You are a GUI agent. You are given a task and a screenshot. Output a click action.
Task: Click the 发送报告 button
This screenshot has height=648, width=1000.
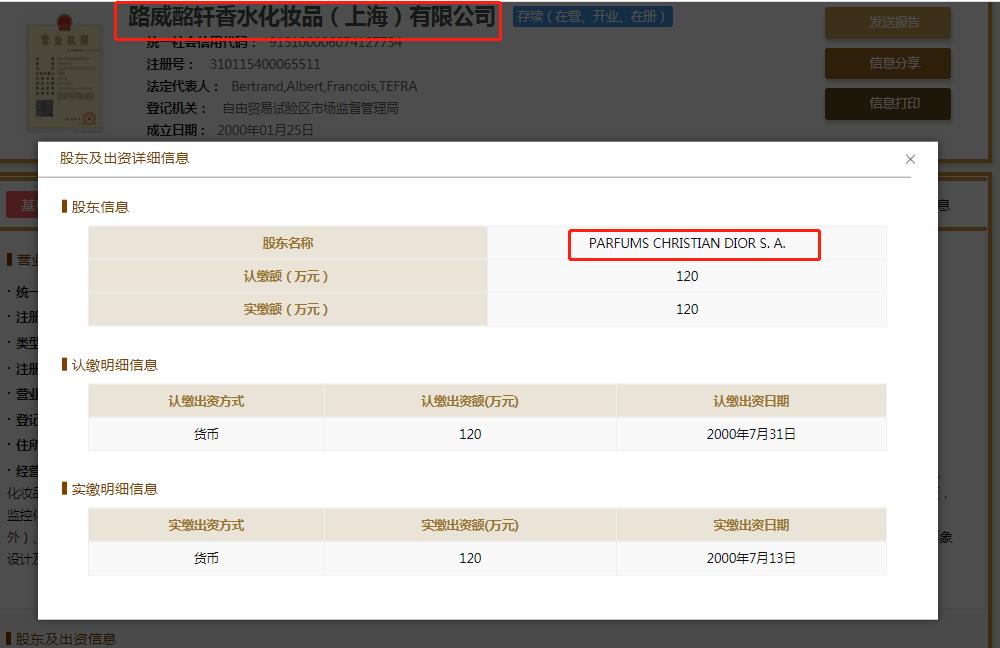tap(887, 23)
